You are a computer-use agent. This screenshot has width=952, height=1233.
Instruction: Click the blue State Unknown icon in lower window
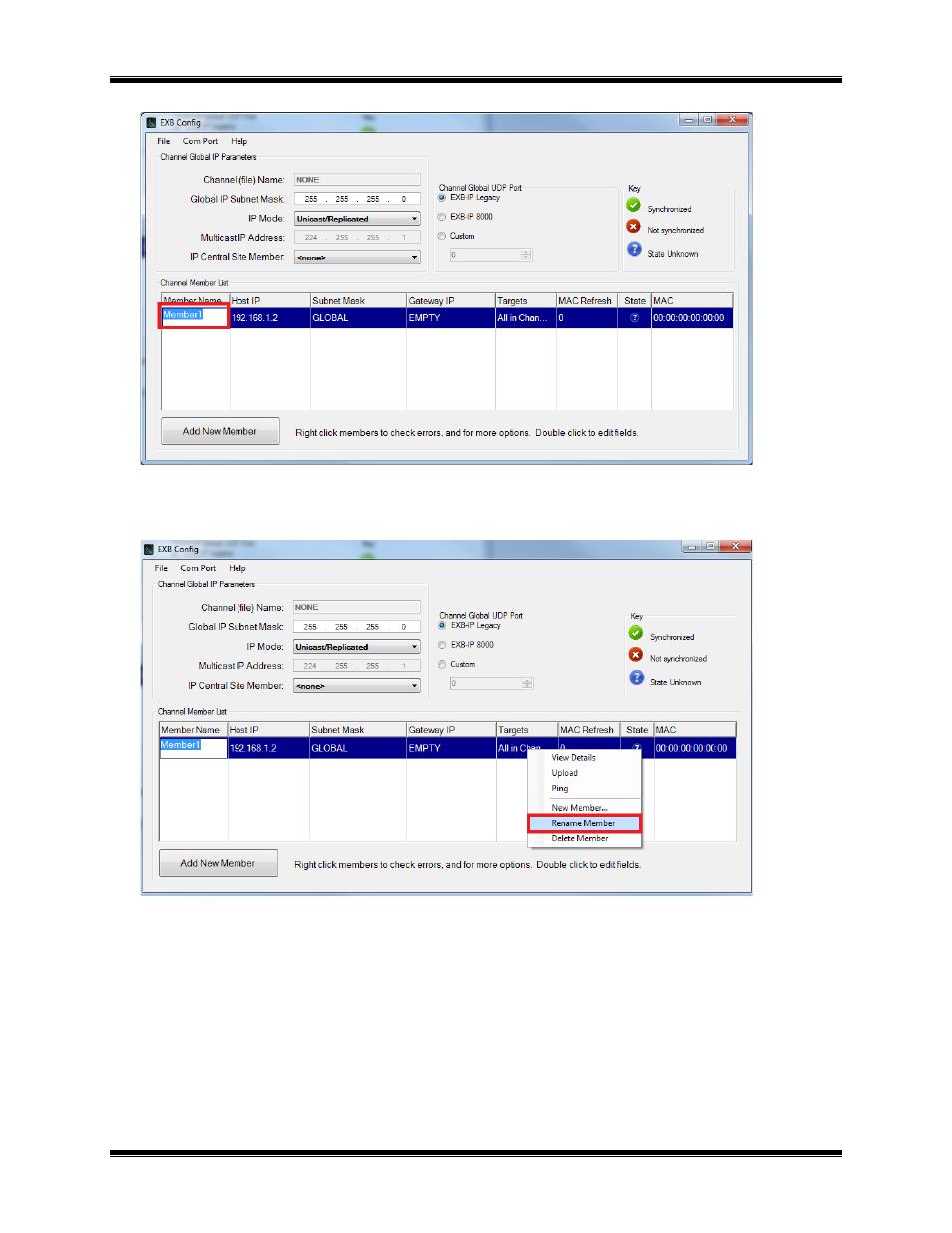[636, 678]
